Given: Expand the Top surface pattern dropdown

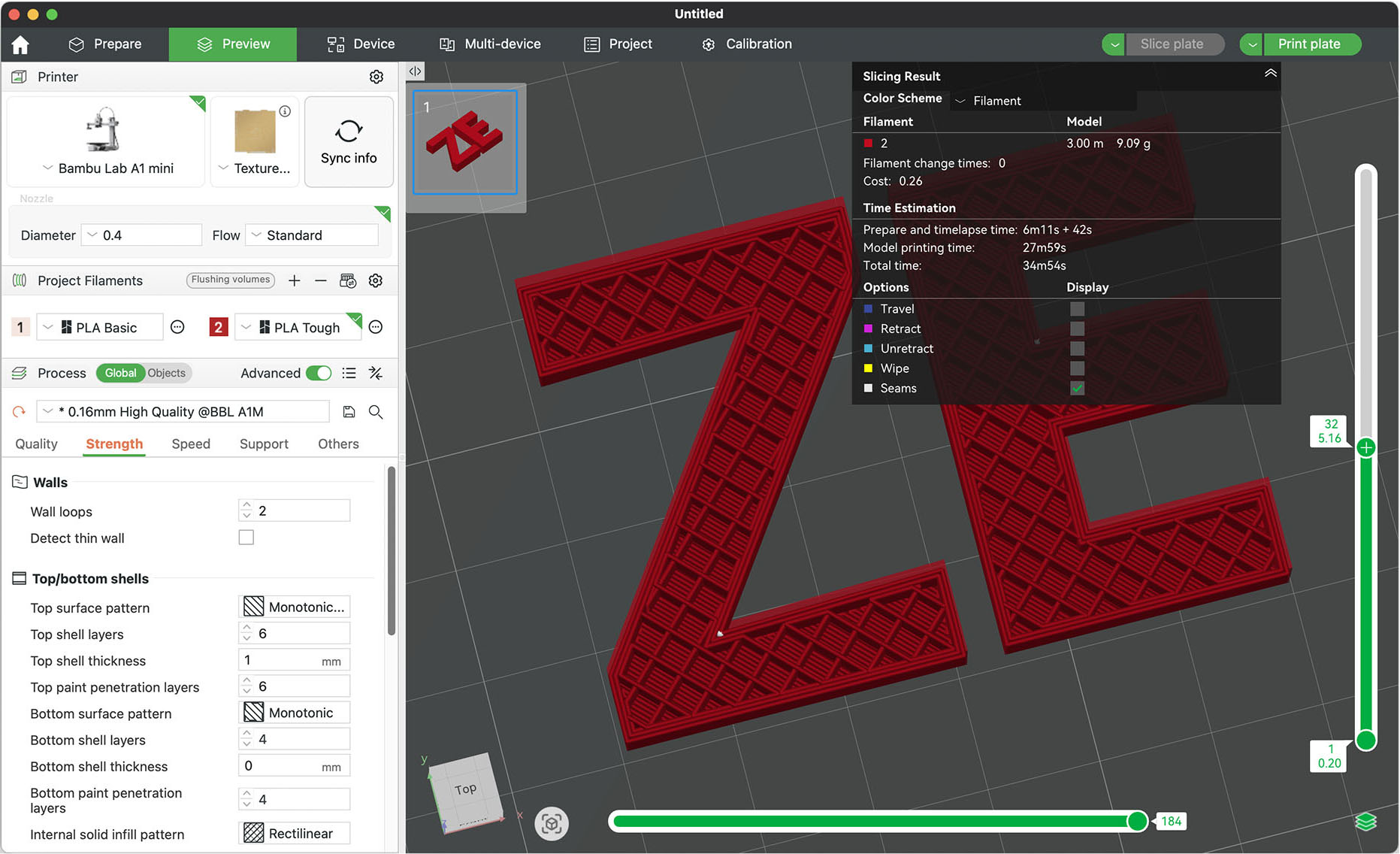Looking at the screenshot, I should [x=295, y=607].
